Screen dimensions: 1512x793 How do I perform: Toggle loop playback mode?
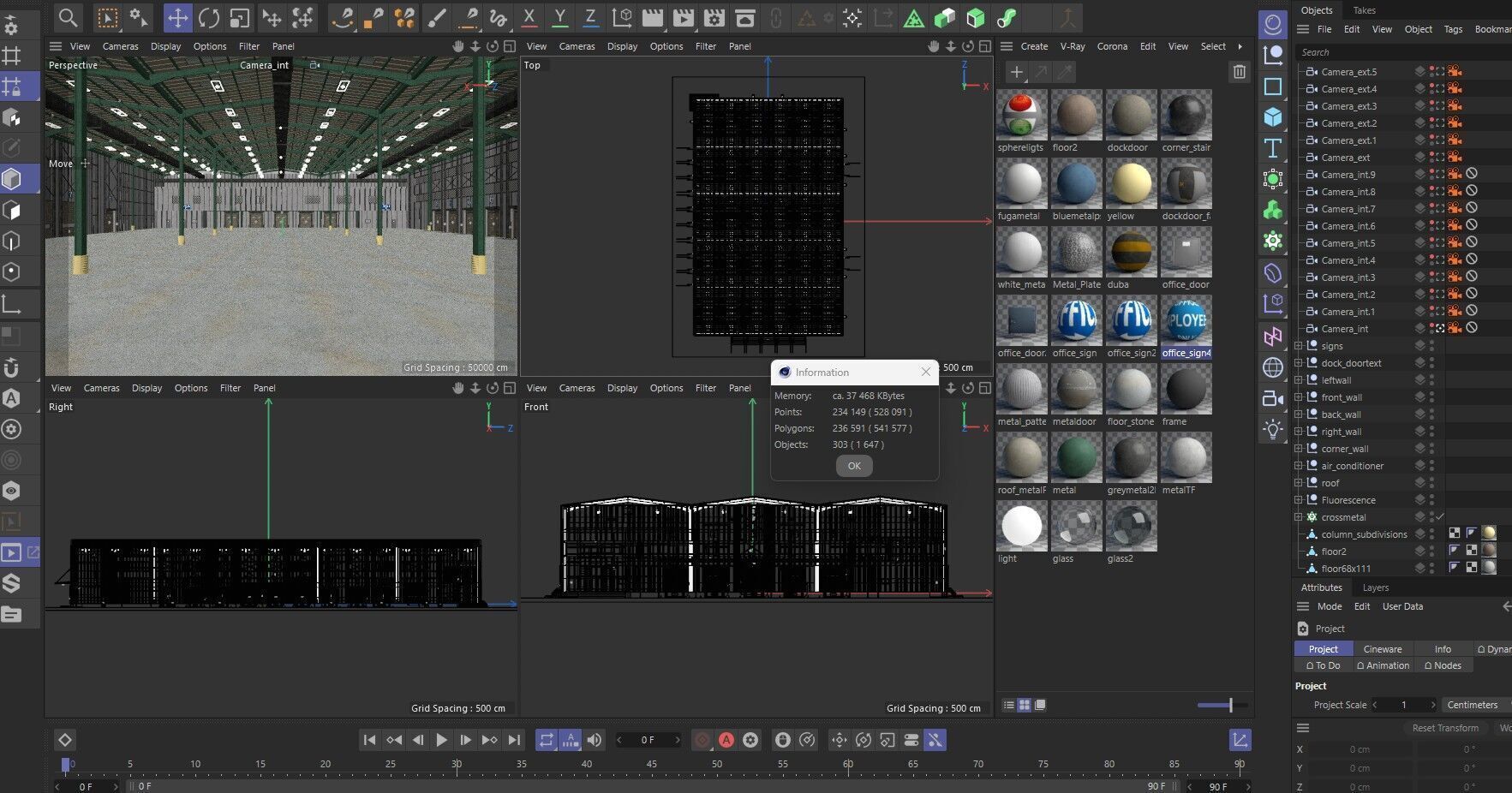tap(547, 740)
